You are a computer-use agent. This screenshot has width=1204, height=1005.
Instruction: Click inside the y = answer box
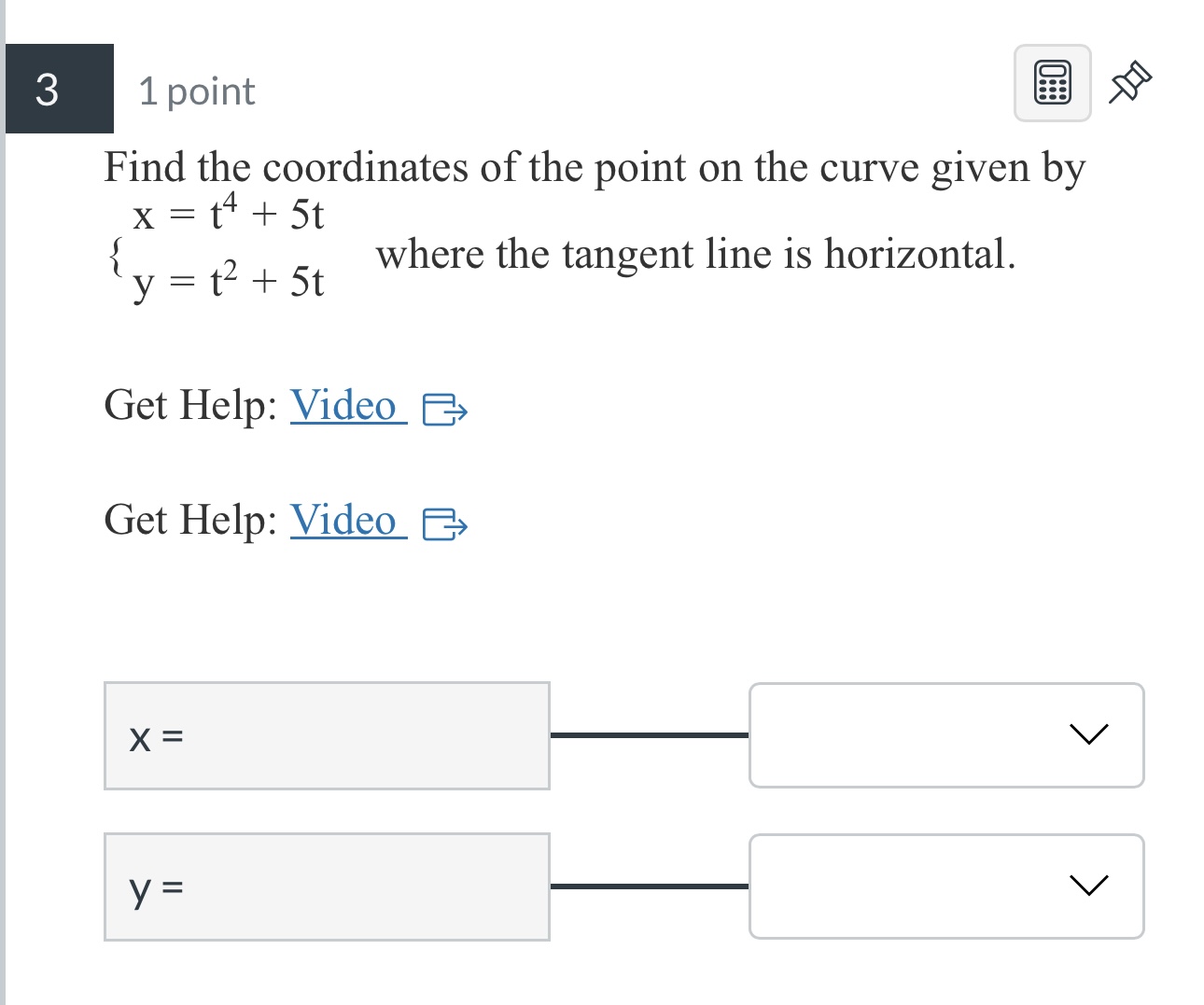327,886
